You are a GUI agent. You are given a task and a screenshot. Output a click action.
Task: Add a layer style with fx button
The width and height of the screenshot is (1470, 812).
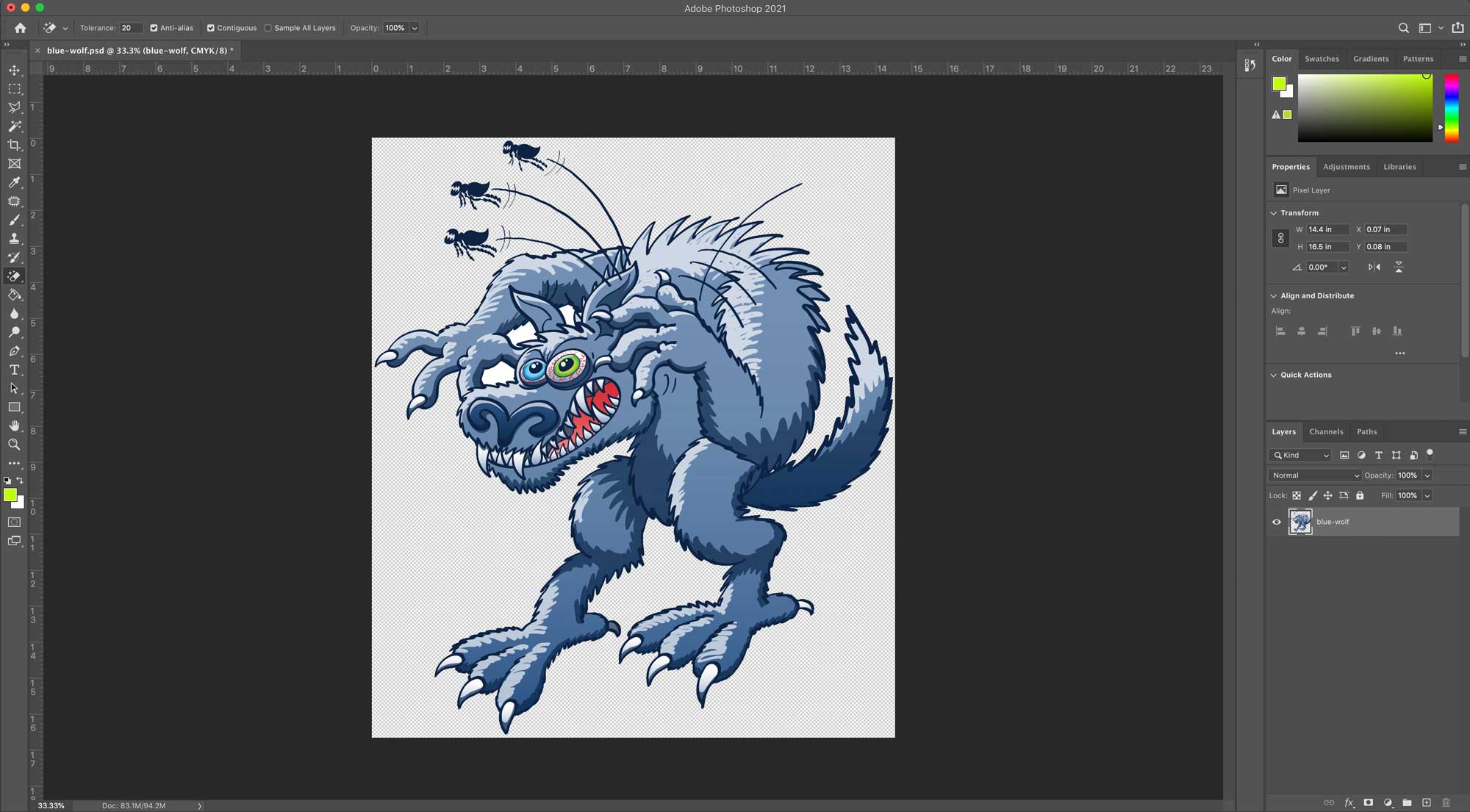pyautogui.click(x=1349, y=802)
